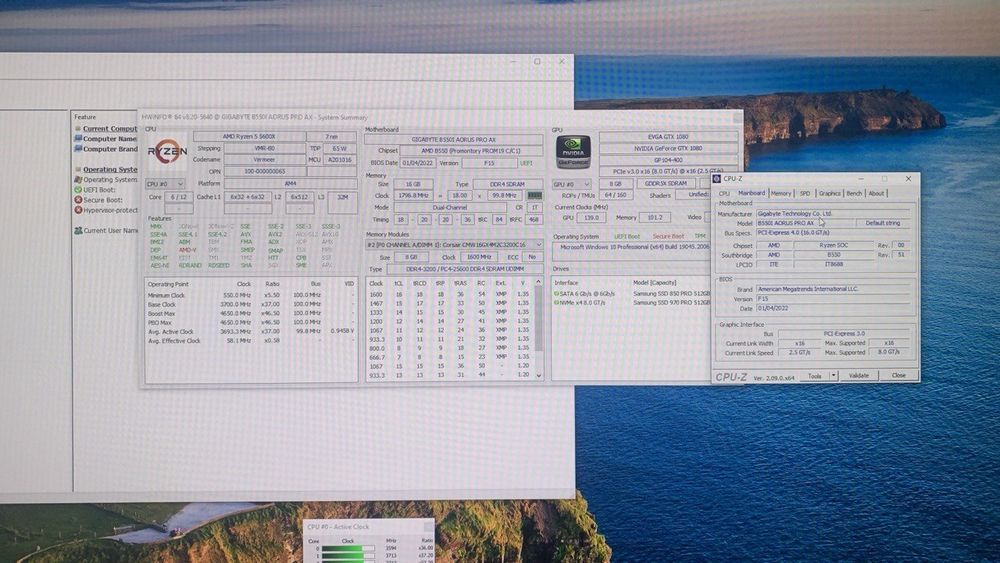The width and height of the screenshot is (1000, 563).
Task: Open the GPU #0 selector dropdown
Action: tap(571, 184)
